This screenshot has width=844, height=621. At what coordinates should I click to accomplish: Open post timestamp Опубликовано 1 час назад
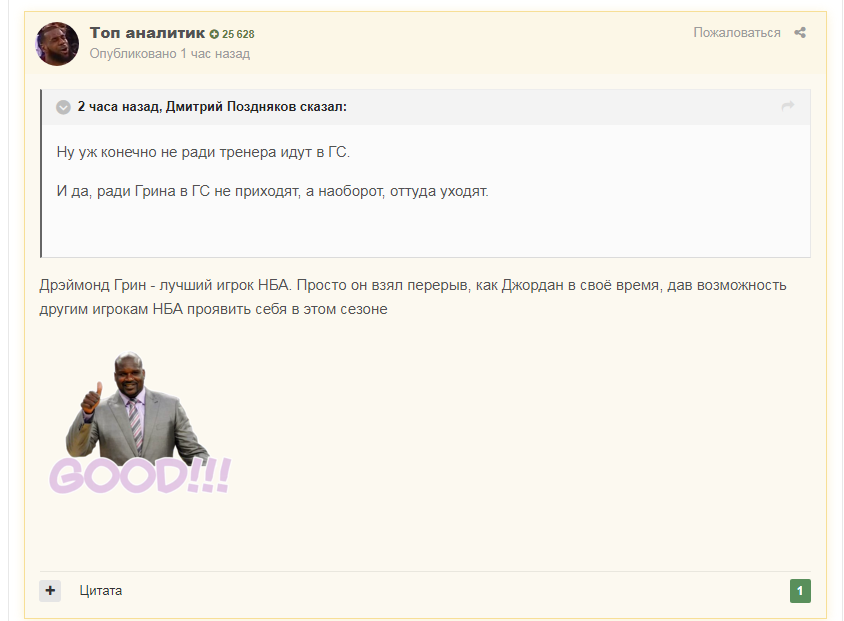170,54
